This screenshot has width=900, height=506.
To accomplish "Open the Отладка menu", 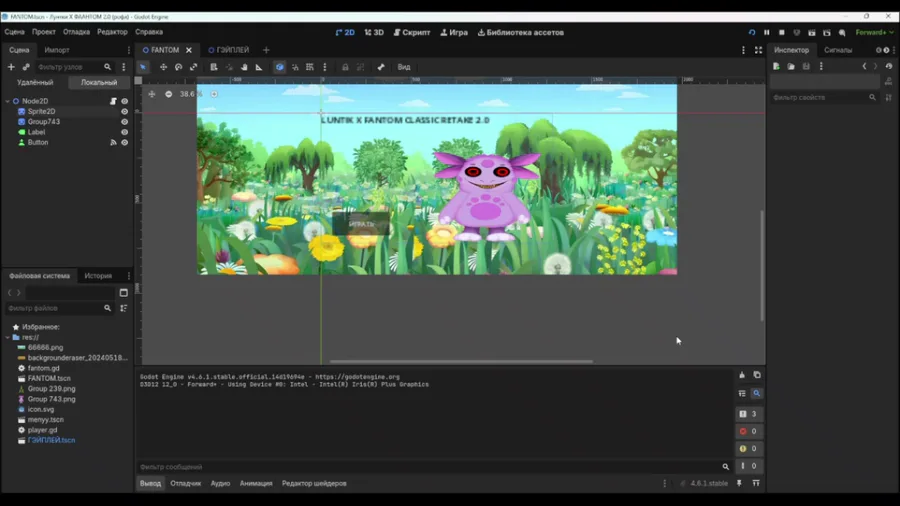I will point(76,33).
